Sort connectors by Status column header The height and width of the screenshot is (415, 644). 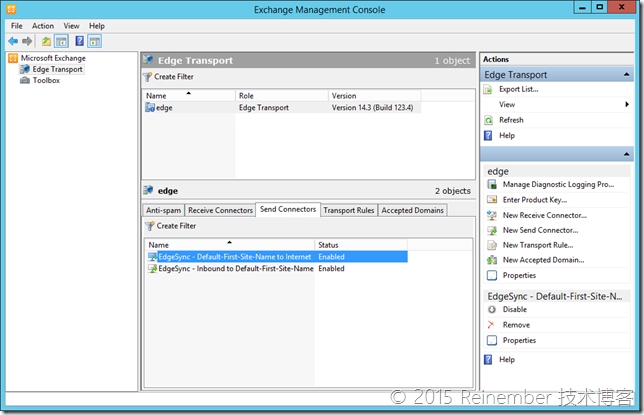tap(361, 245)
